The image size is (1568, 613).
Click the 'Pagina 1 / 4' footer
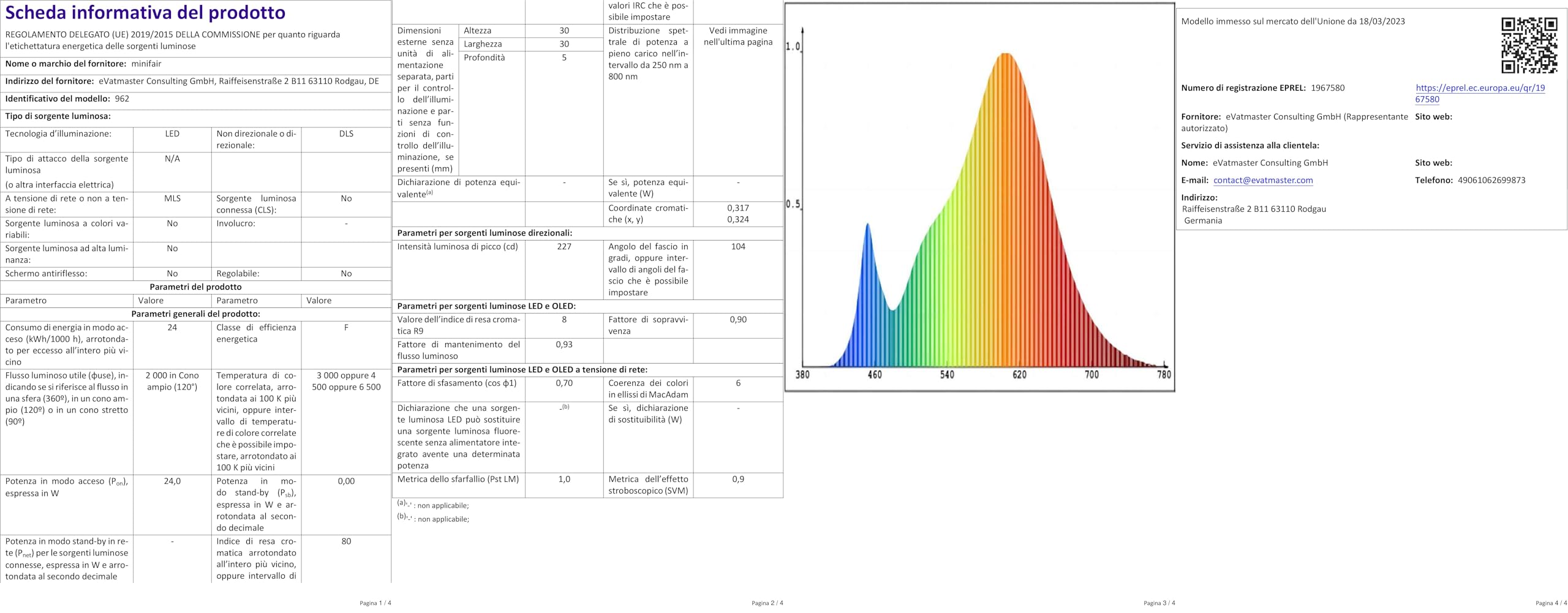[x=375, y=603]
